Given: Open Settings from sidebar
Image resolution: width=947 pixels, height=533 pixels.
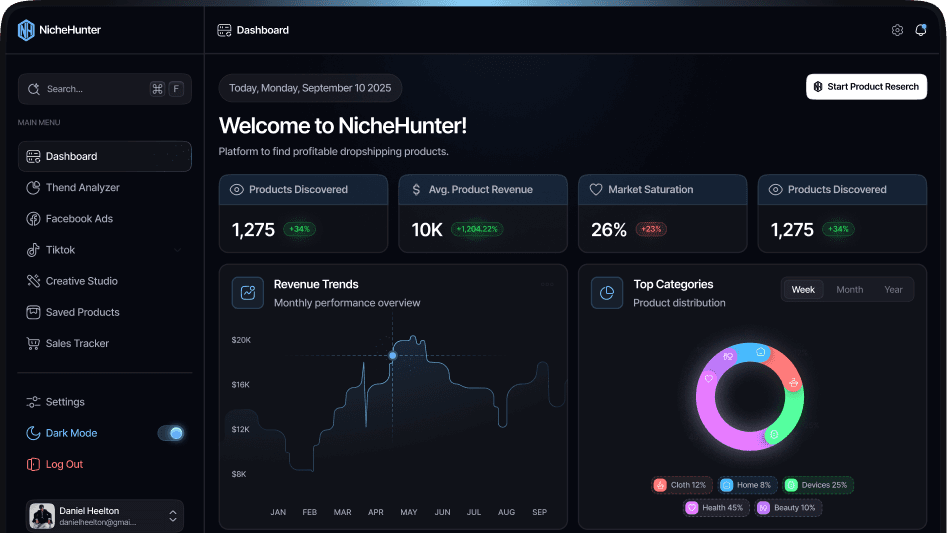Looking at the screenshot, I should point(104,402).
